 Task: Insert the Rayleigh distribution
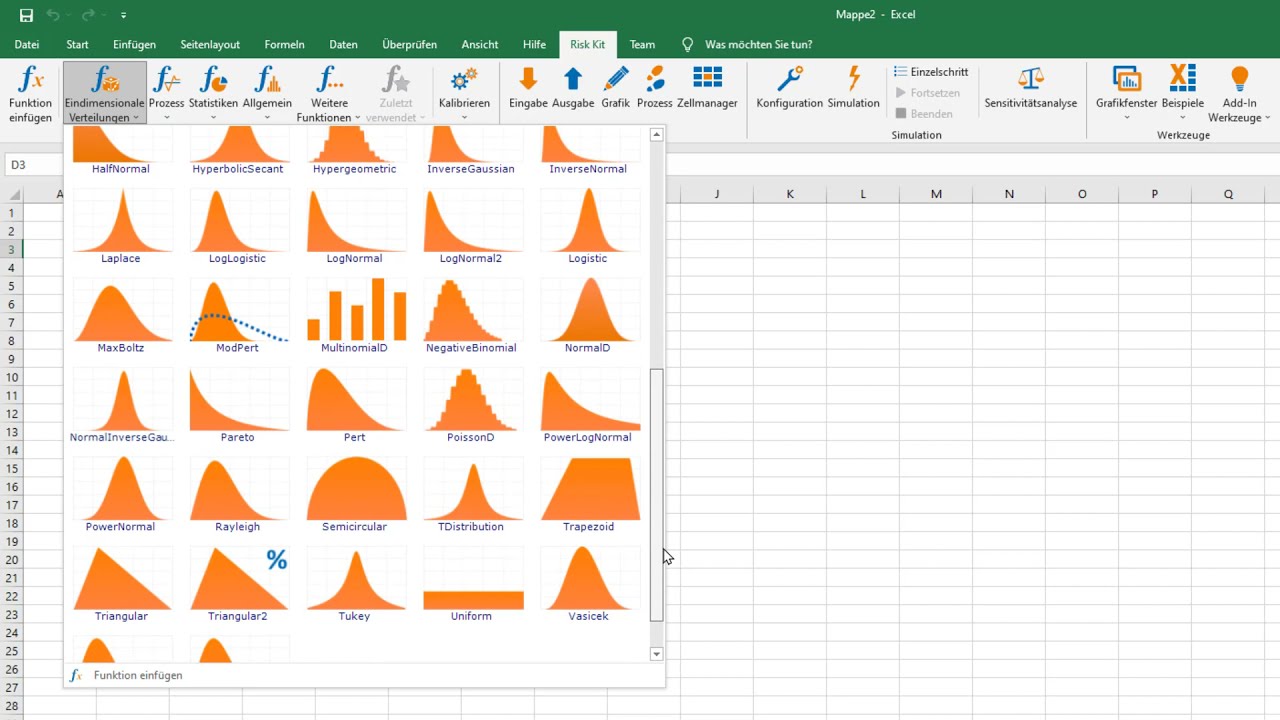238,495
